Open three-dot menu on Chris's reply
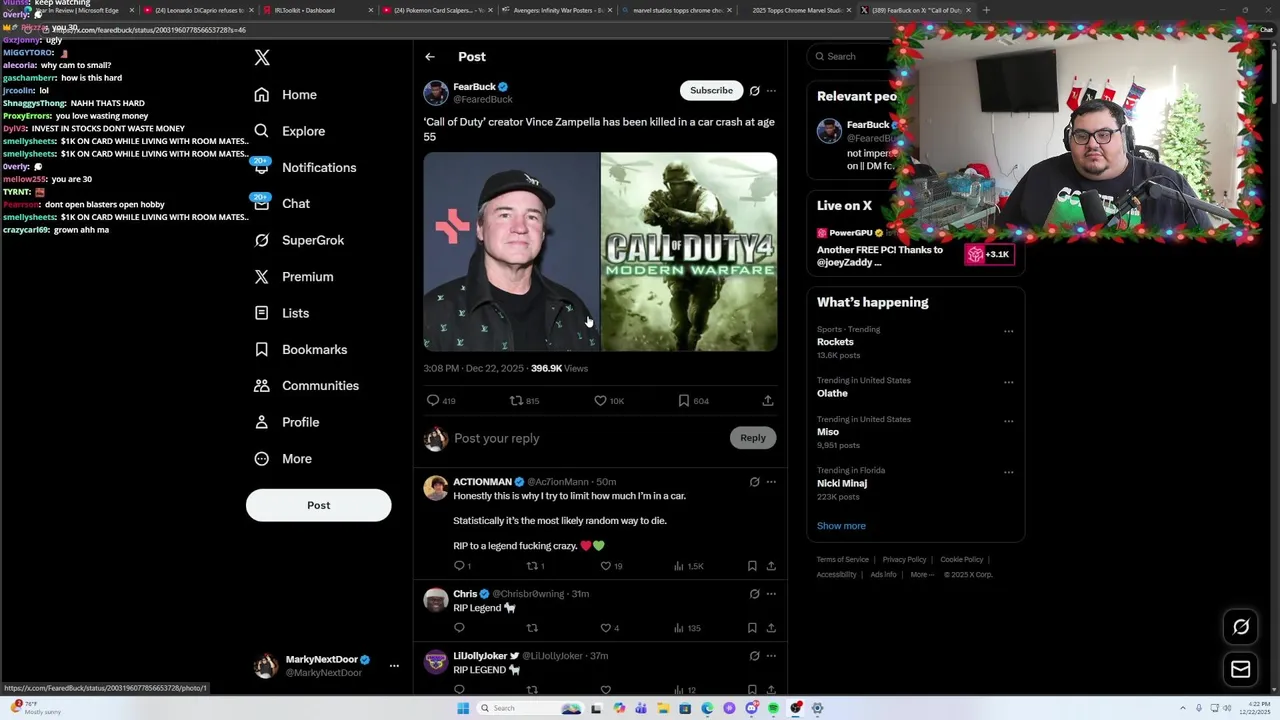 771,594
